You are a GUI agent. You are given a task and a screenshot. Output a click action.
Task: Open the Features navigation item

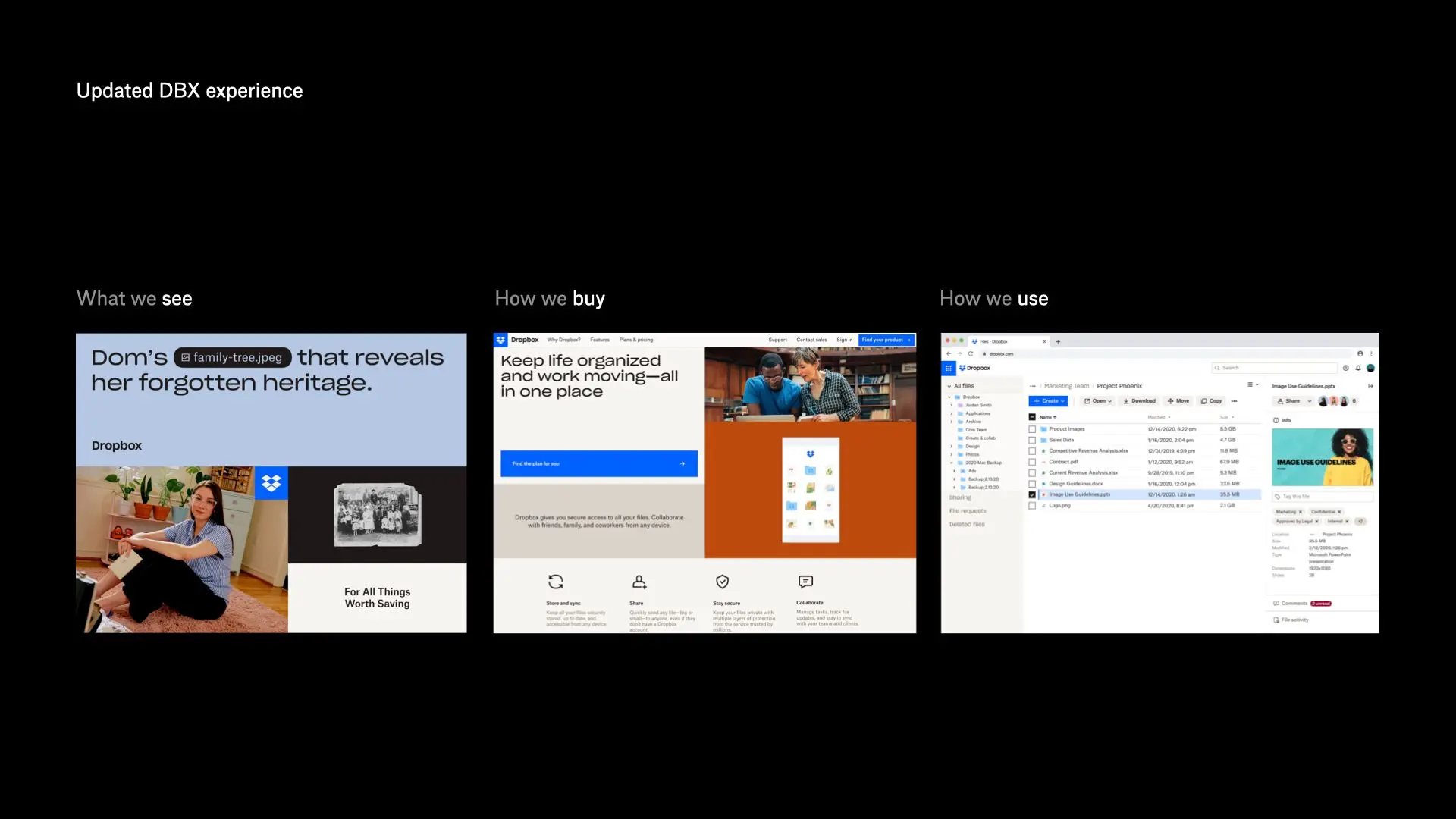click(599, 340)
